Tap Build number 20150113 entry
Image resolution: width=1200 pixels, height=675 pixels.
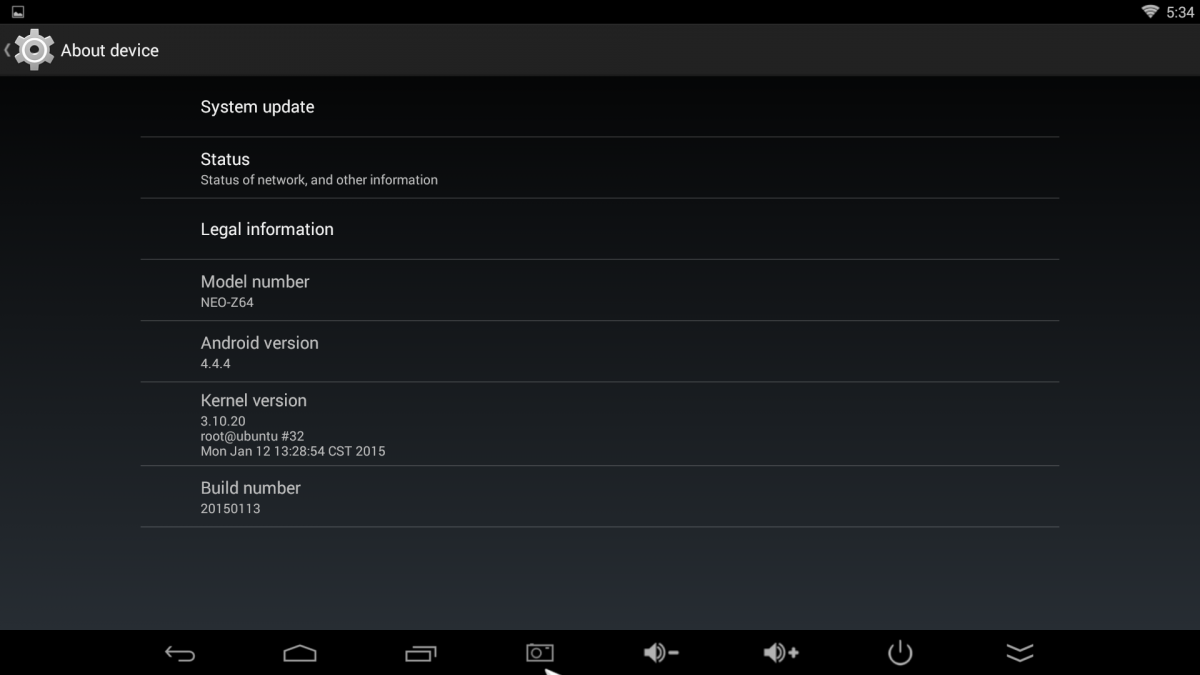click(x=599, y=497)
